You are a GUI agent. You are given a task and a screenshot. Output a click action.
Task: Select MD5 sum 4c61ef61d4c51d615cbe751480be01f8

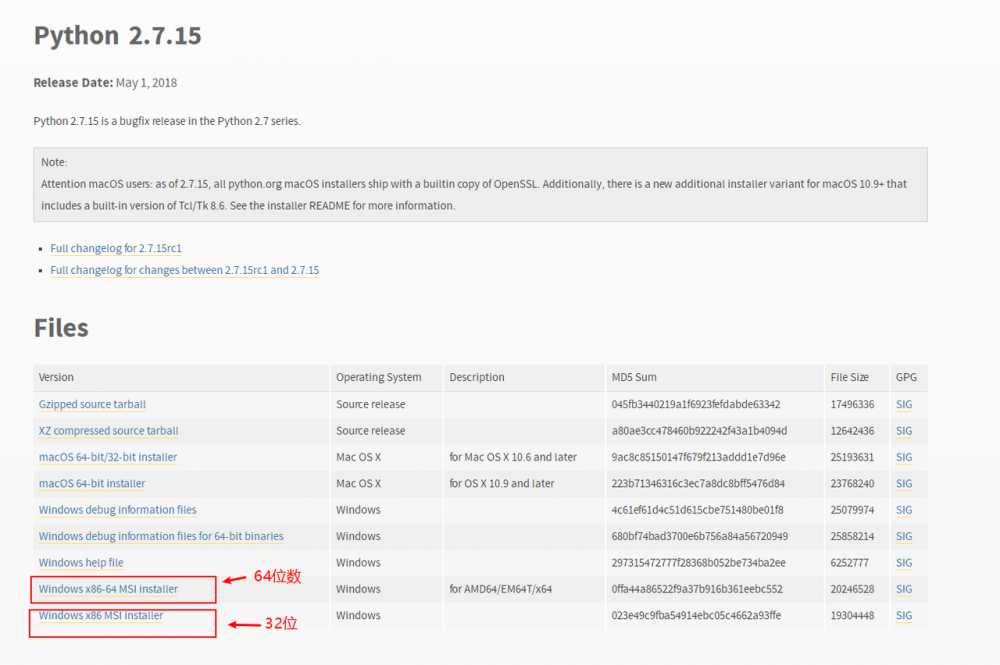(697, 510)
